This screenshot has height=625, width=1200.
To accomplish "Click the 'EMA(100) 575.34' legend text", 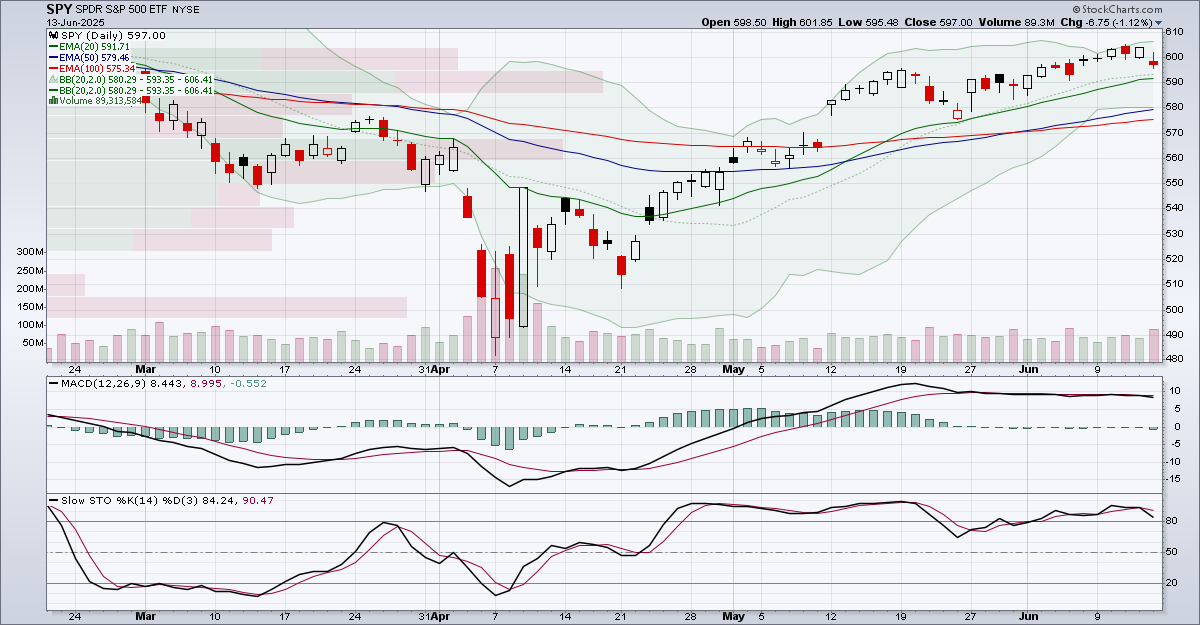I will click(98, 68).
